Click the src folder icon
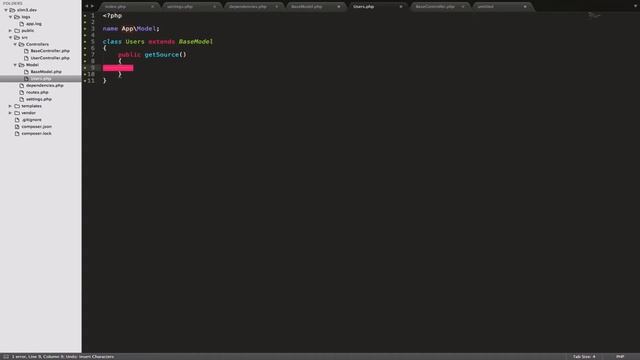 pyautogui.click(x=17, y=38)
